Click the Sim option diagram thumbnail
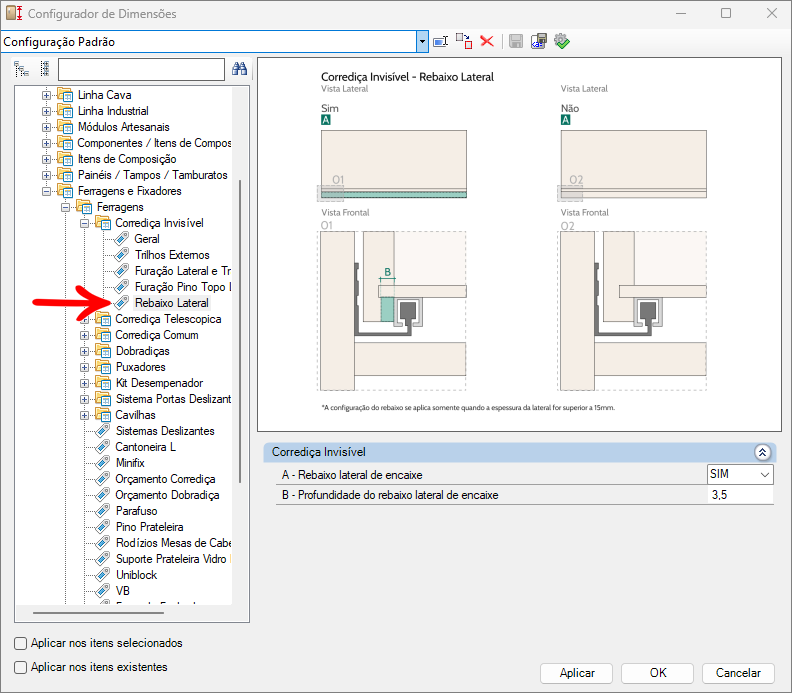This screenshot has height=693, width=792. [x=393, y=164]
